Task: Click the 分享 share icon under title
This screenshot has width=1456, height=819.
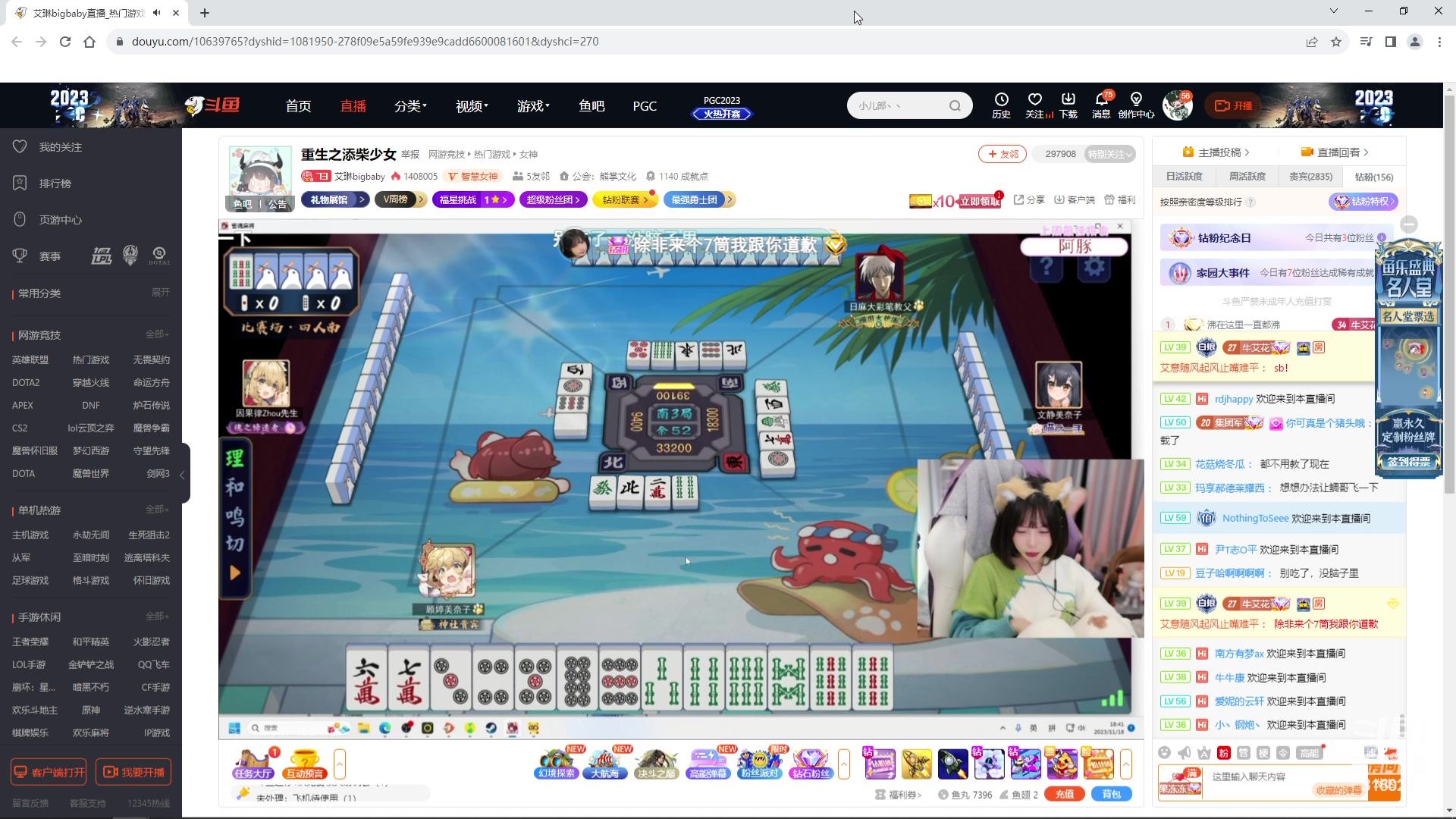Action: [1029, 199]
